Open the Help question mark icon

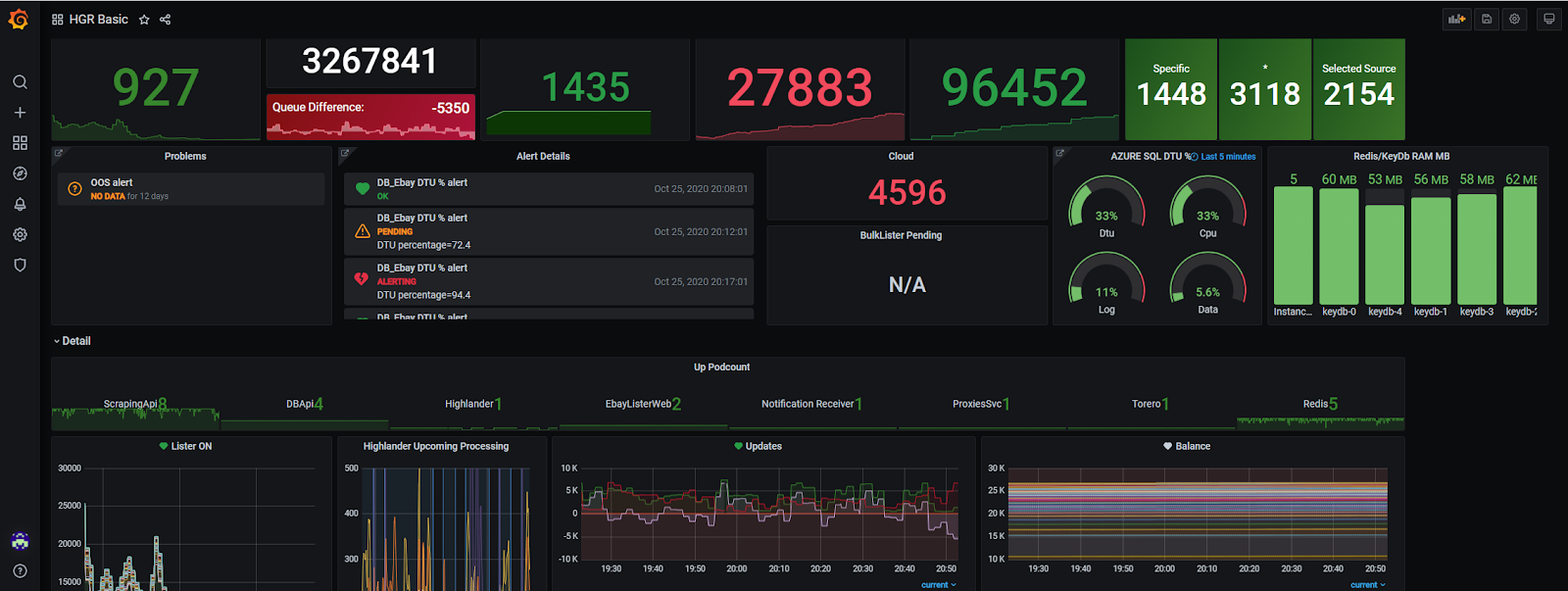tap(20, 570)
